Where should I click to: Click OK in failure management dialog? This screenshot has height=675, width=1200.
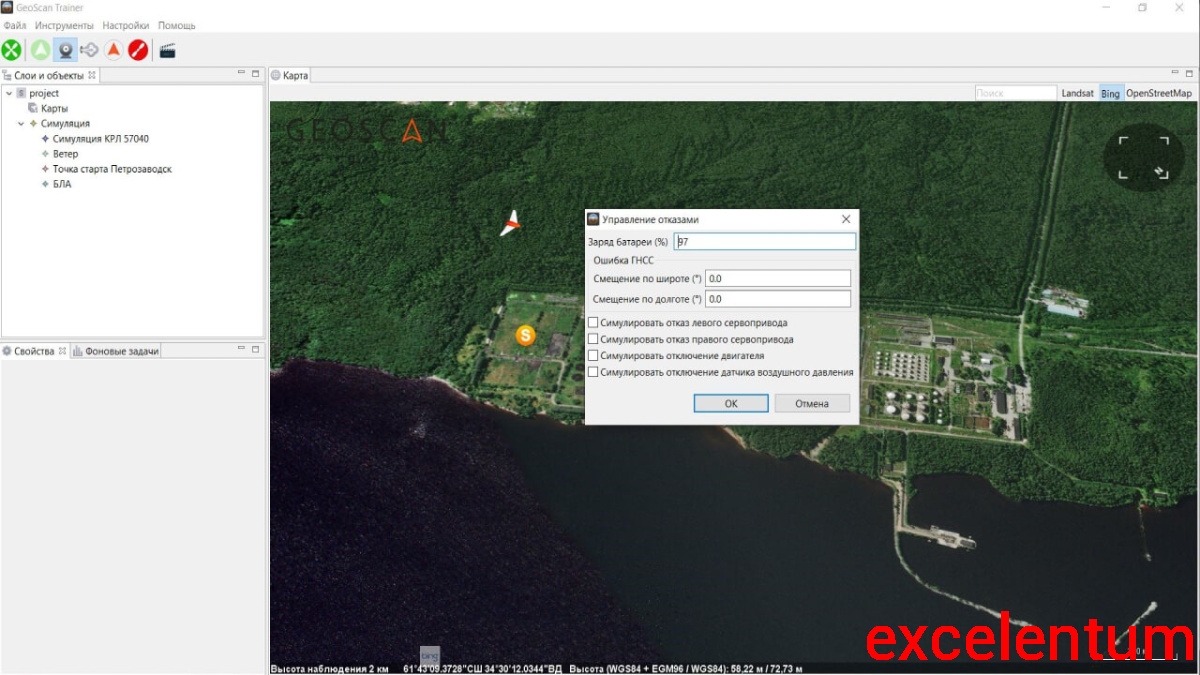[731, 403]
